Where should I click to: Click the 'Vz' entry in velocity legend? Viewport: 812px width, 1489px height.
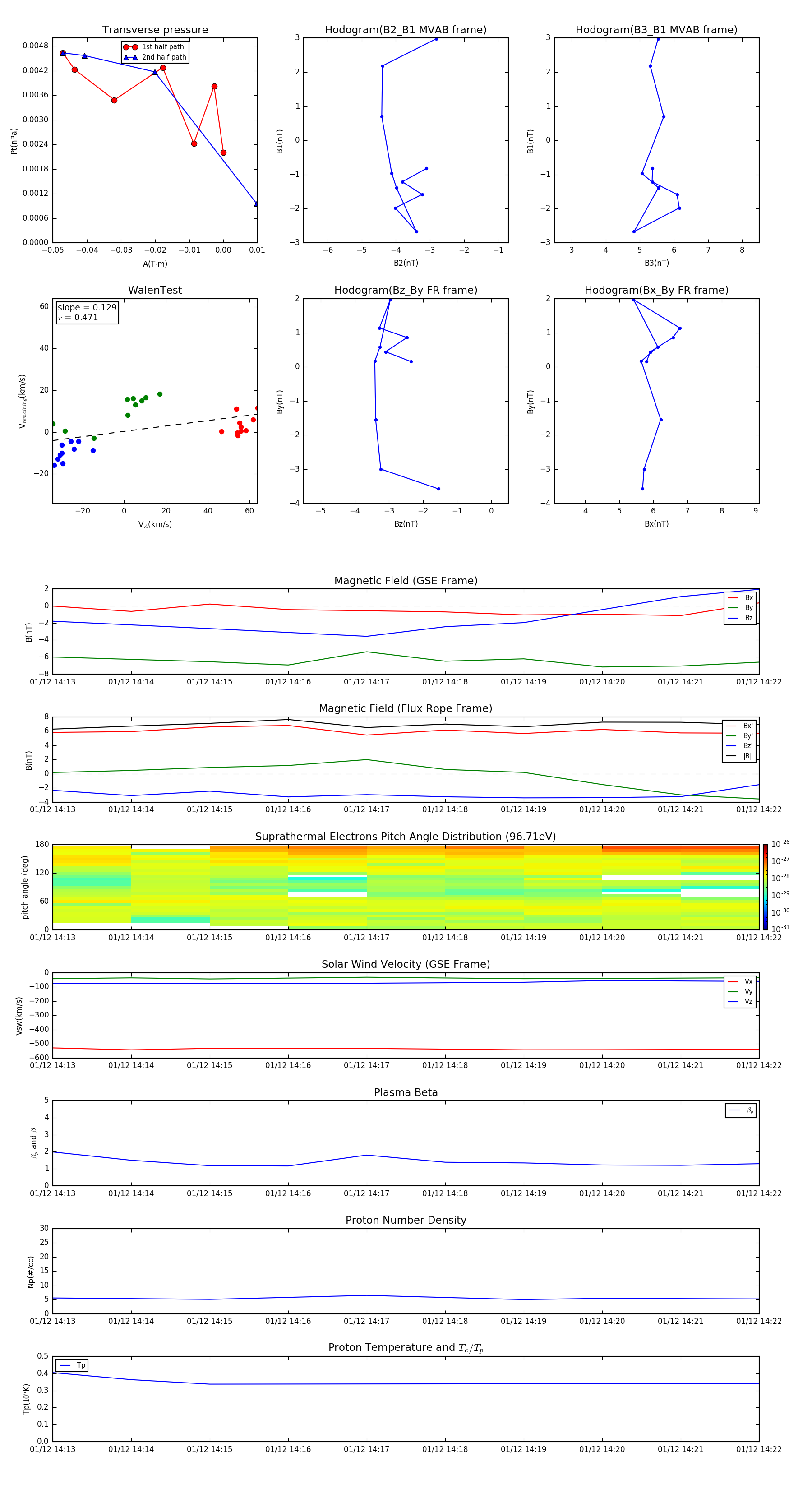click(x=740, y=1002)
